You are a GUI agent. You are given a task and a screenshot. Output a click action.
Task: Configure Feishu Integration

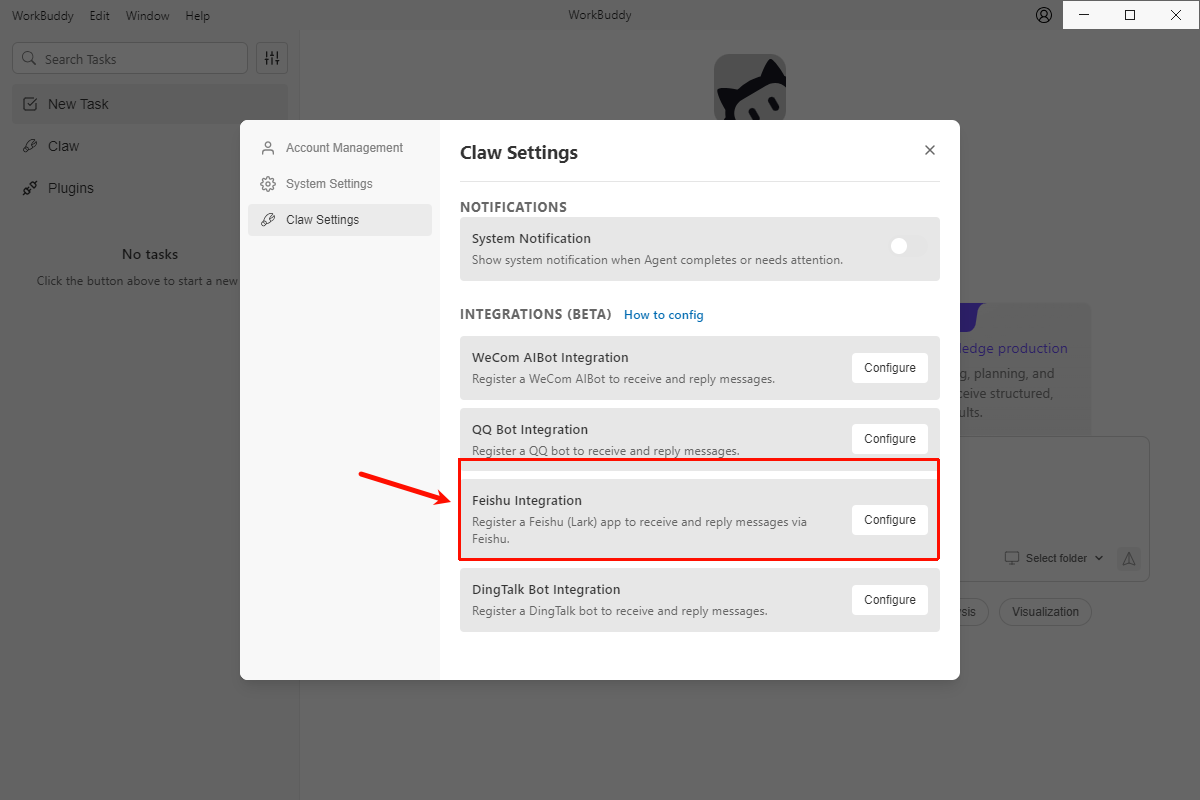890,520
